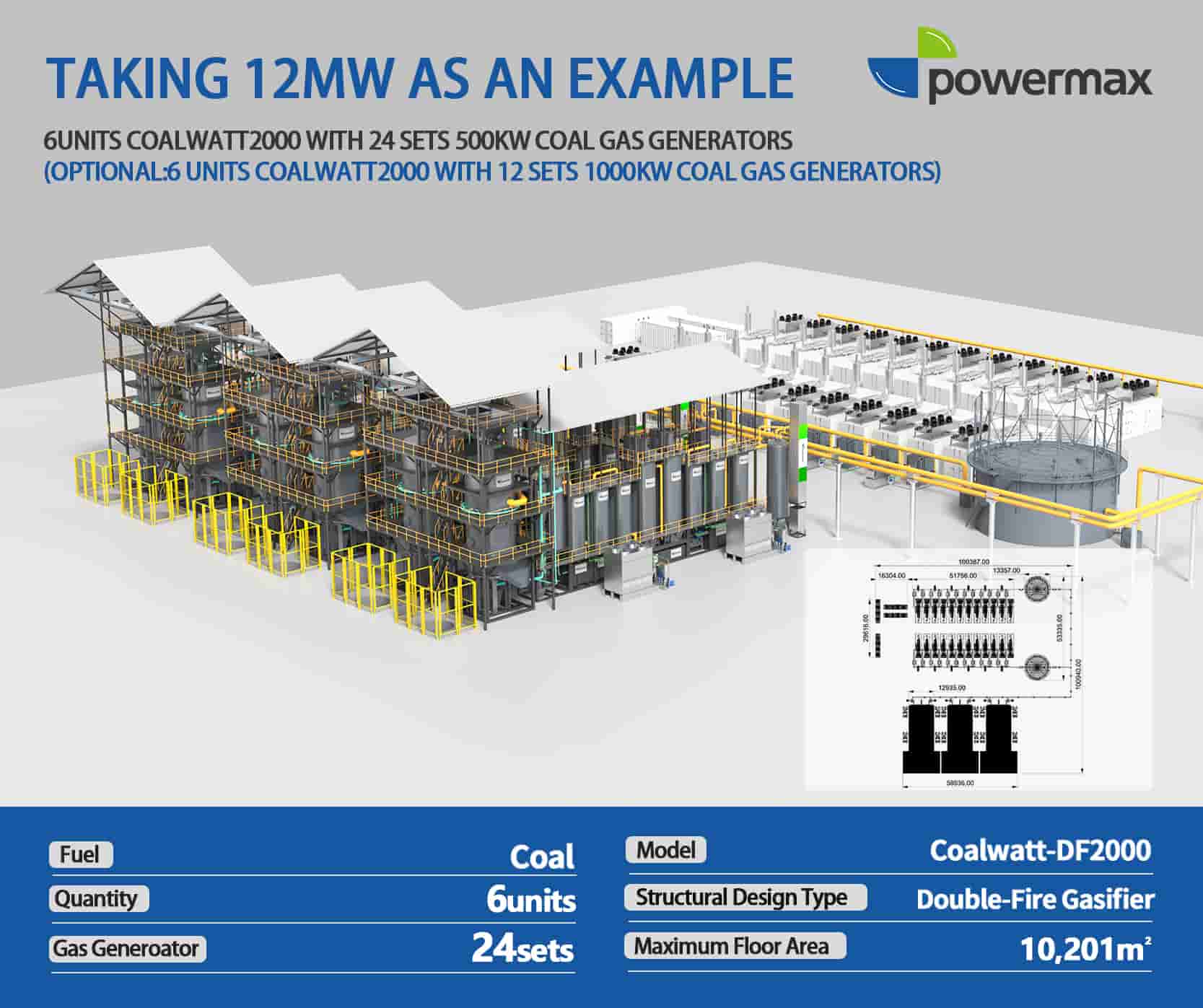Select the Structural Design Type label
This screenshot has height=1008, width=1203.
pos(744,897)
